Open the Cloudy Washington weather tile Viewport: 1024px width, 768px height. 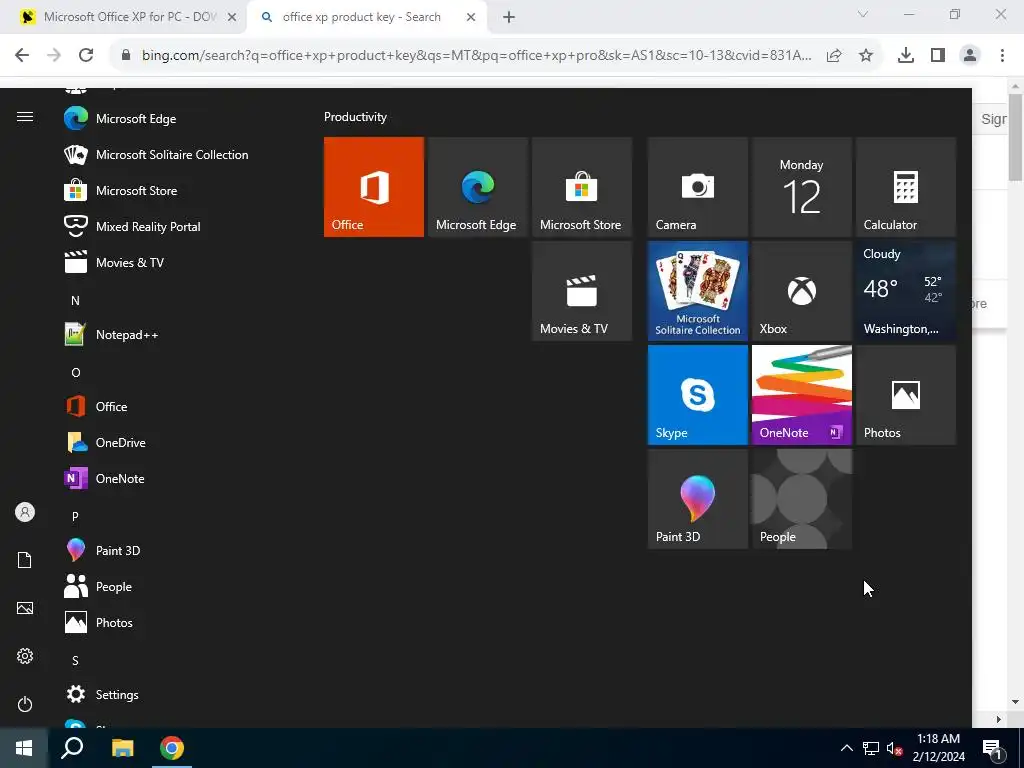[x=906, y=291]
